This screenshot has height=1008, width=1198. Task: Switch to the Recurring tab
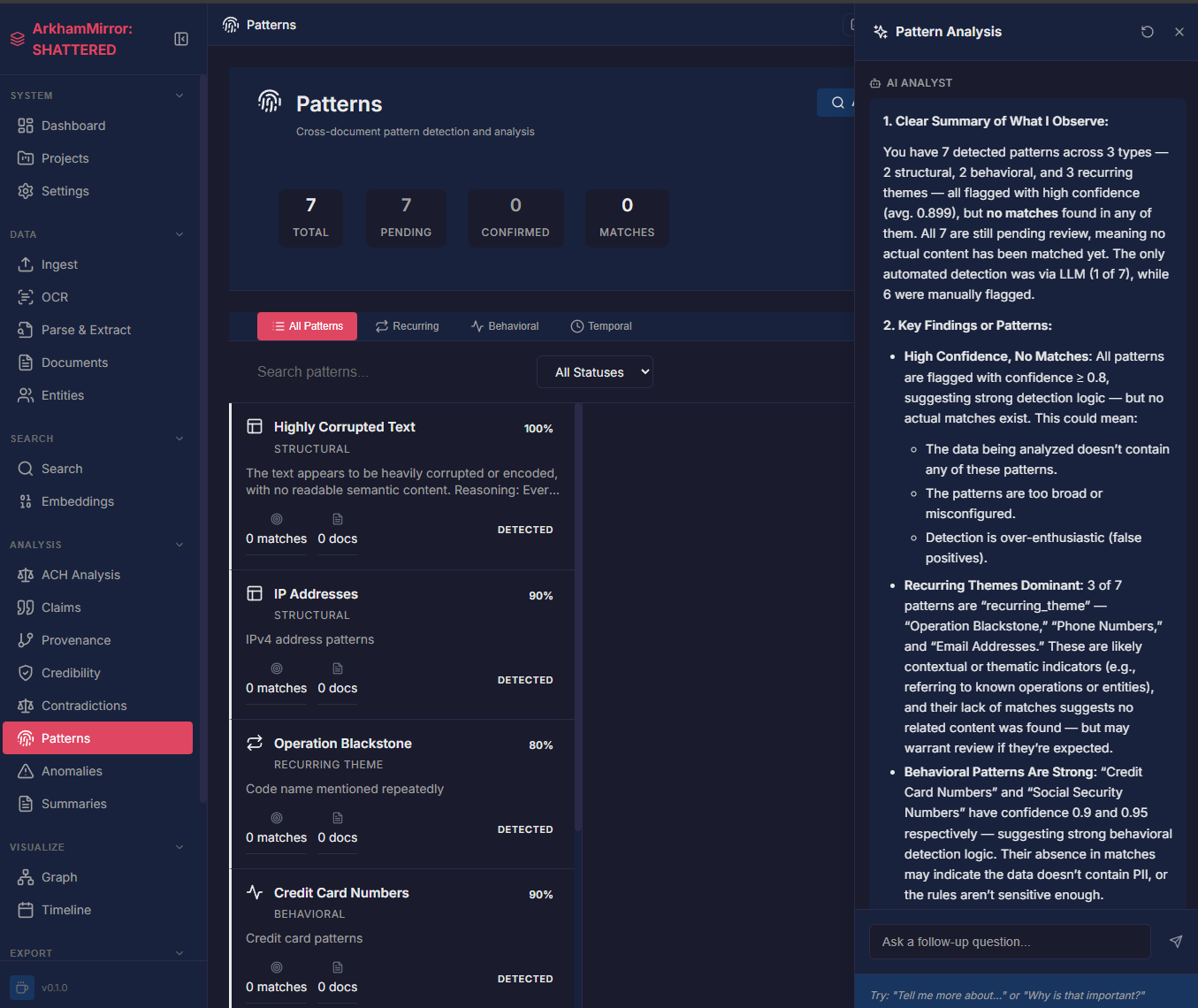point(407,326)
